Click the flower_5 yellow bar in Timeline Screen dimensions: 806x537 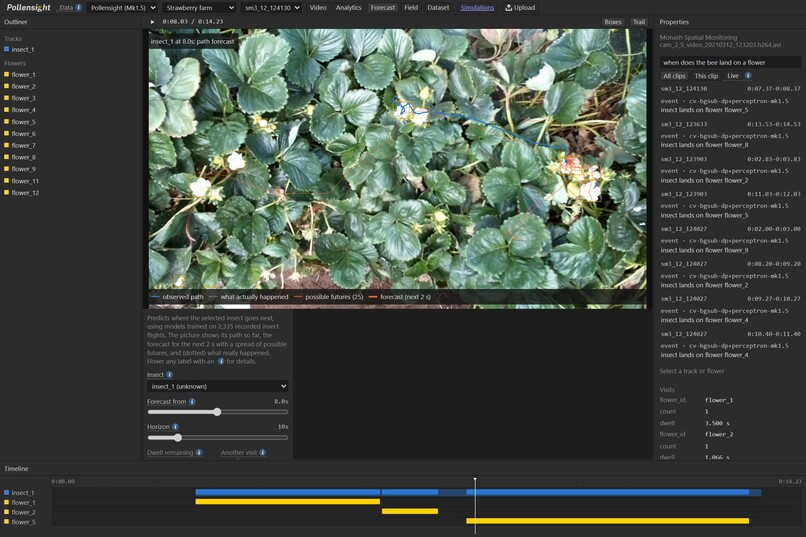tap(608, 521)
